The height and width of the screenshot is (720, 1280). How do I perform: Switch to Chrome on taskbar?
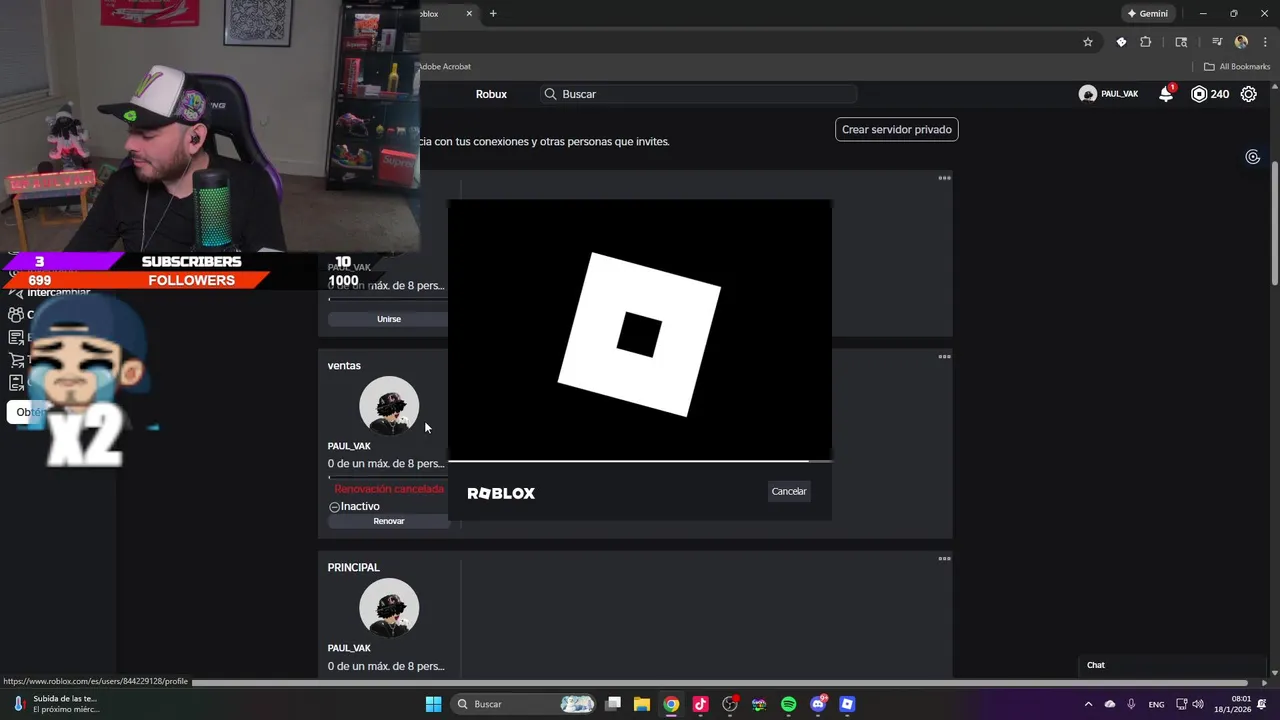pyautogui.click(x=671, y=704)
